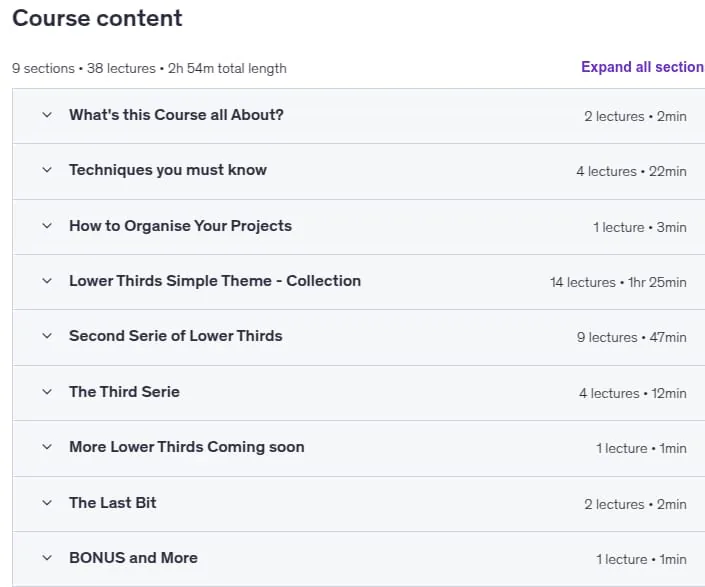Click chevron next to "How to Organise Your Projects"

[x=47, y=226]
